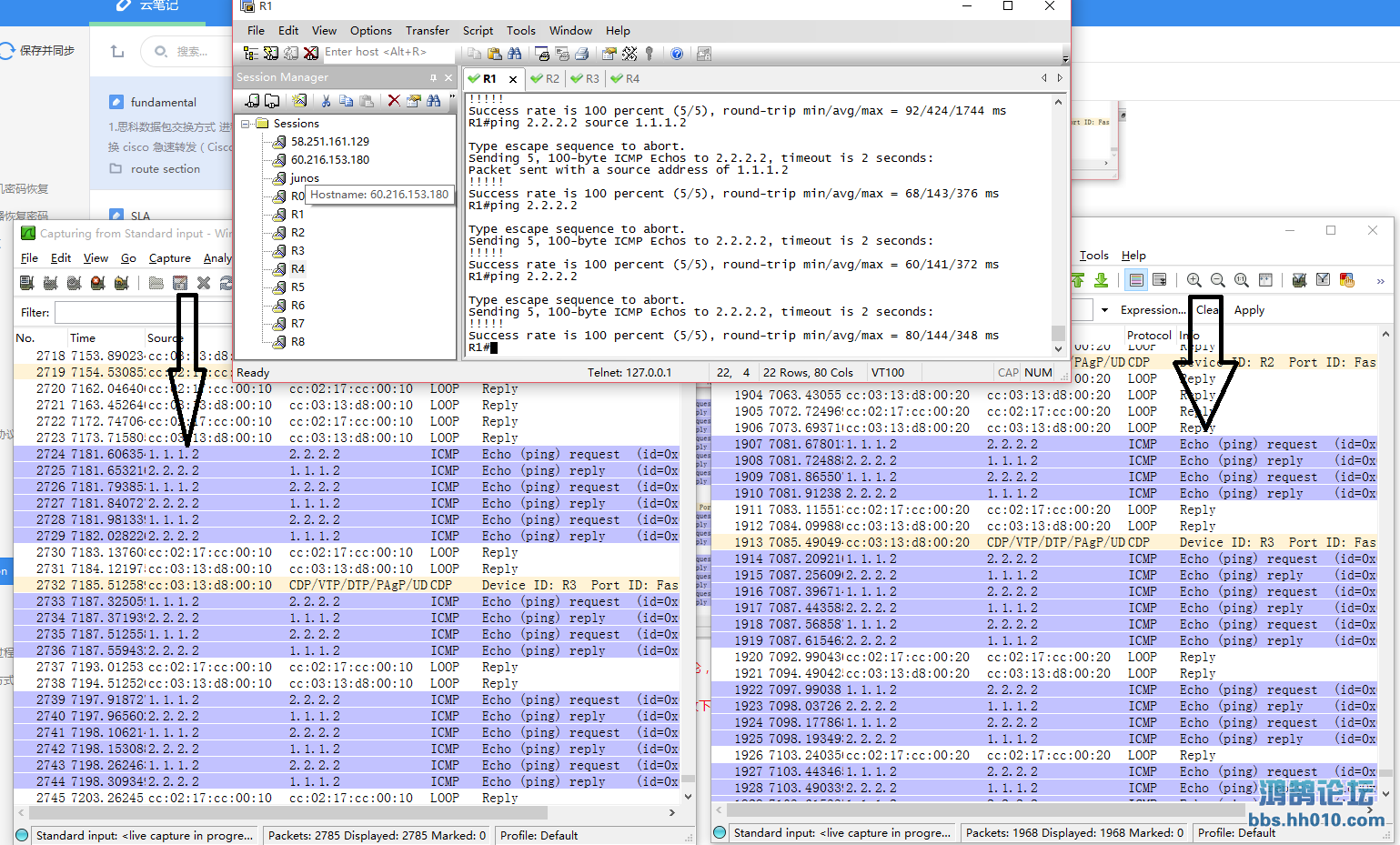The width and height of the screenshot is (1400, 845).
Task: Pin the Session Manager panel
Action: [x=433, y=77]
